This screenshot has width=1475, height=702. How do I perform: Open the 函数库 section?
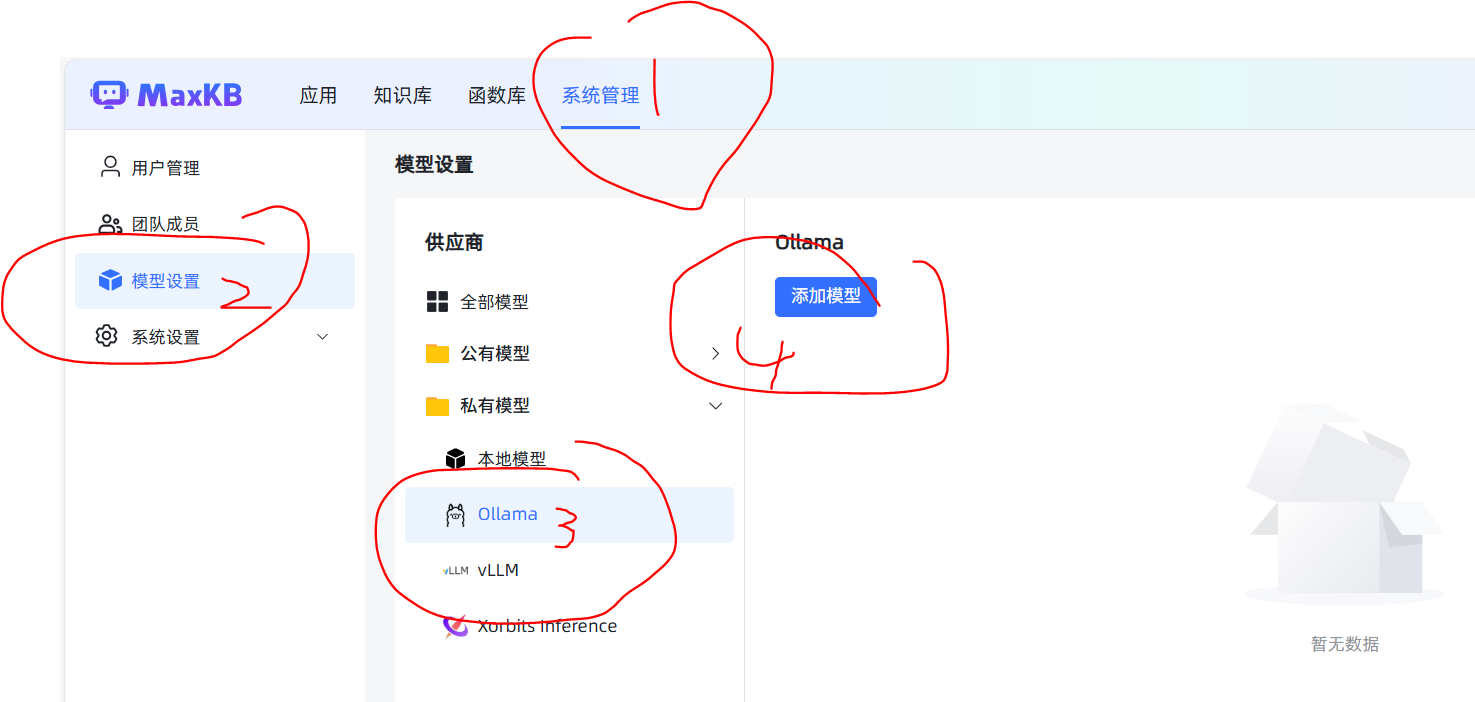pyautogui.click(x=497, y=94)
